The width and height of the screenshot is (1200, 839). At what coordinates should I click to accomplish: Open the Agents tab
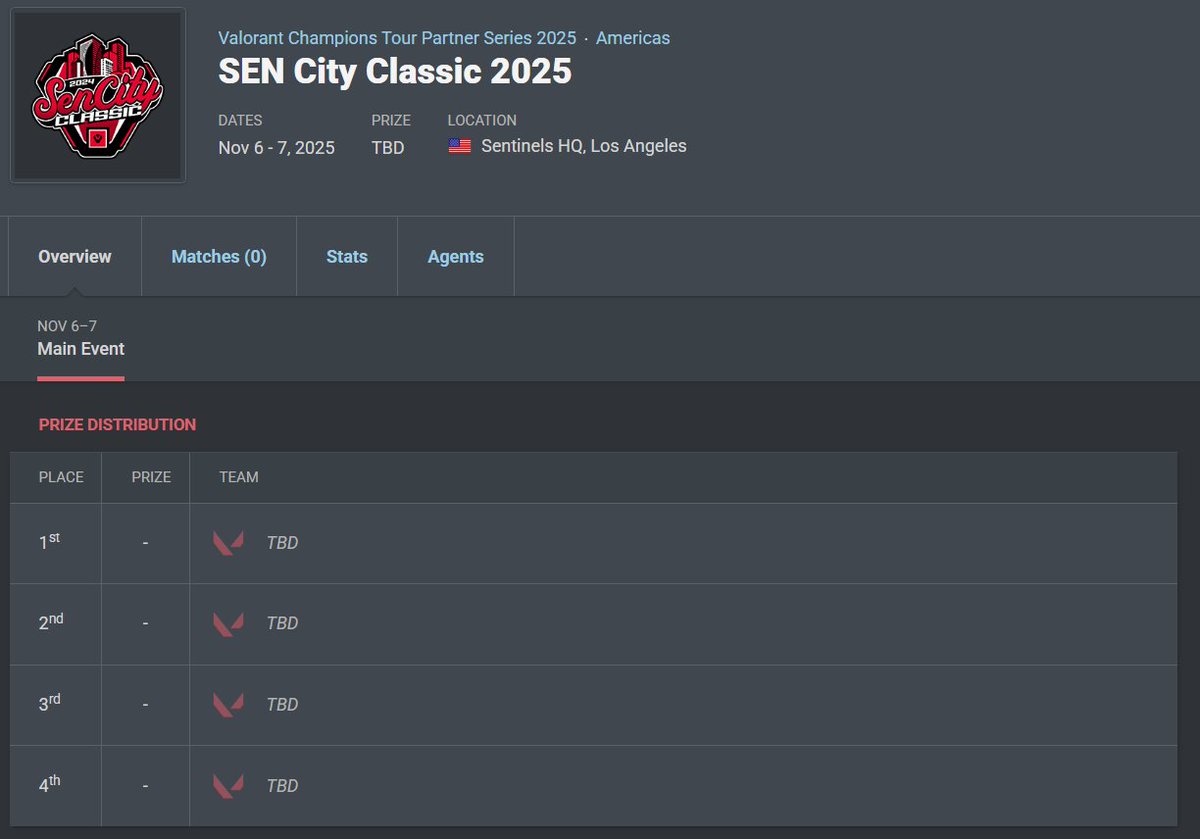456,257
